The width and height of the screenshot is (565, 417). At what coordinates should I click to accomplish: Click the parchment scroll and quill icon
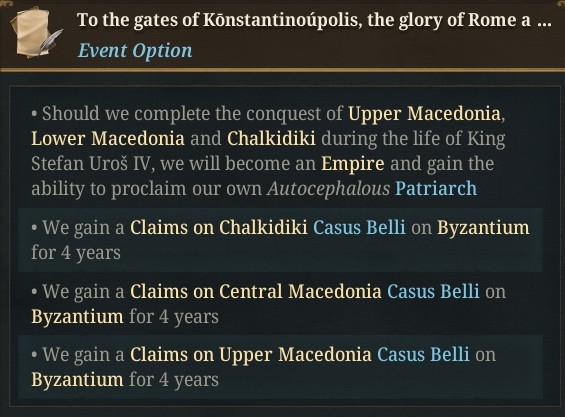(35, 33)
